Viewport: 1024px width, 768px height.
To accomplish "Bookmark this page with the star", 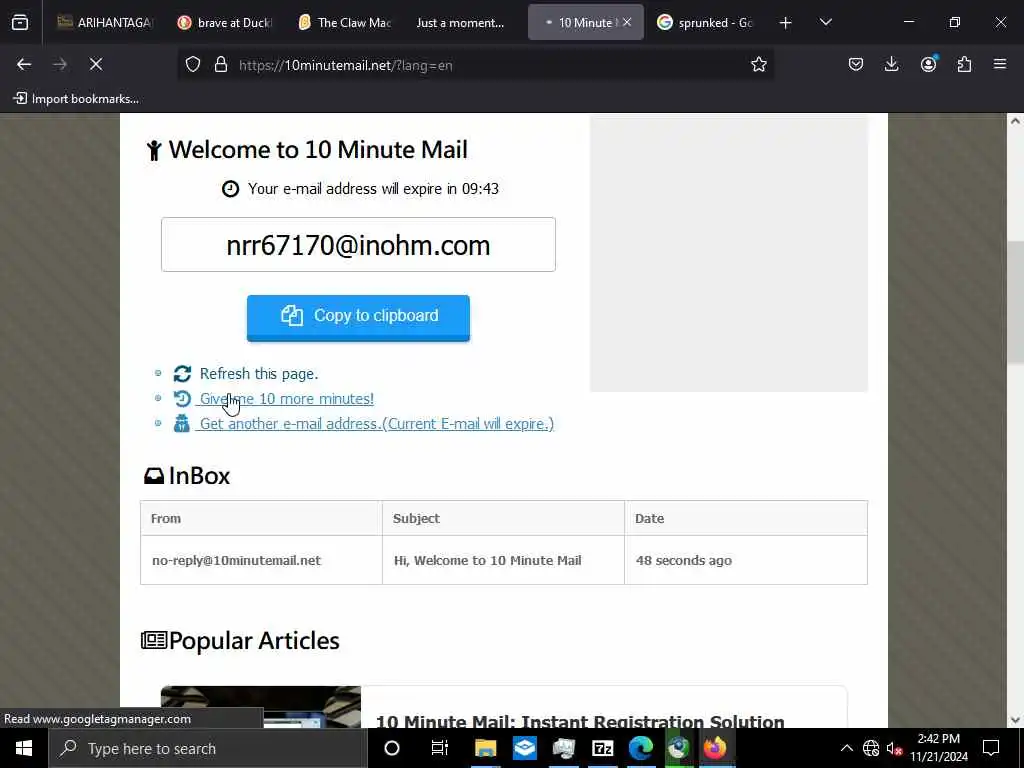I will [758, 65].
